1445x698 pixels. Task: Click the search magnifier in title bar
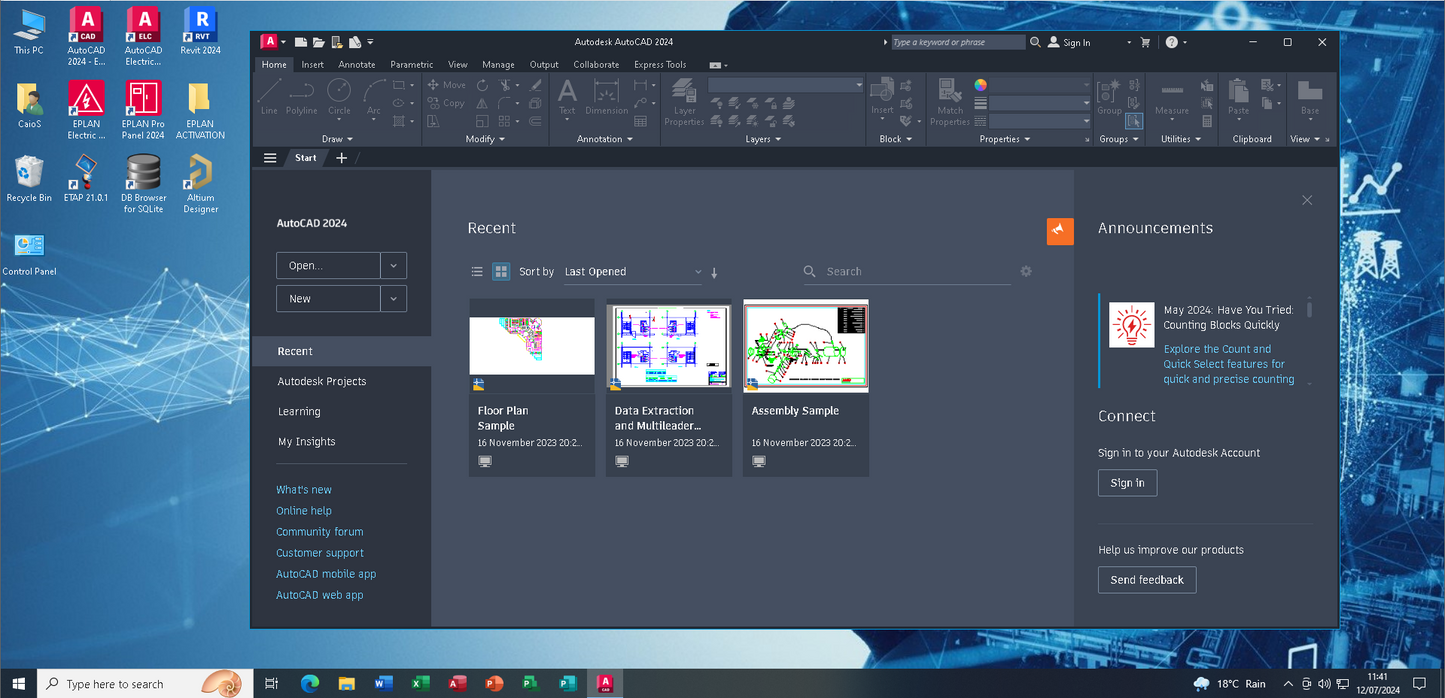pyautogui.click(x=1035, y=42)
